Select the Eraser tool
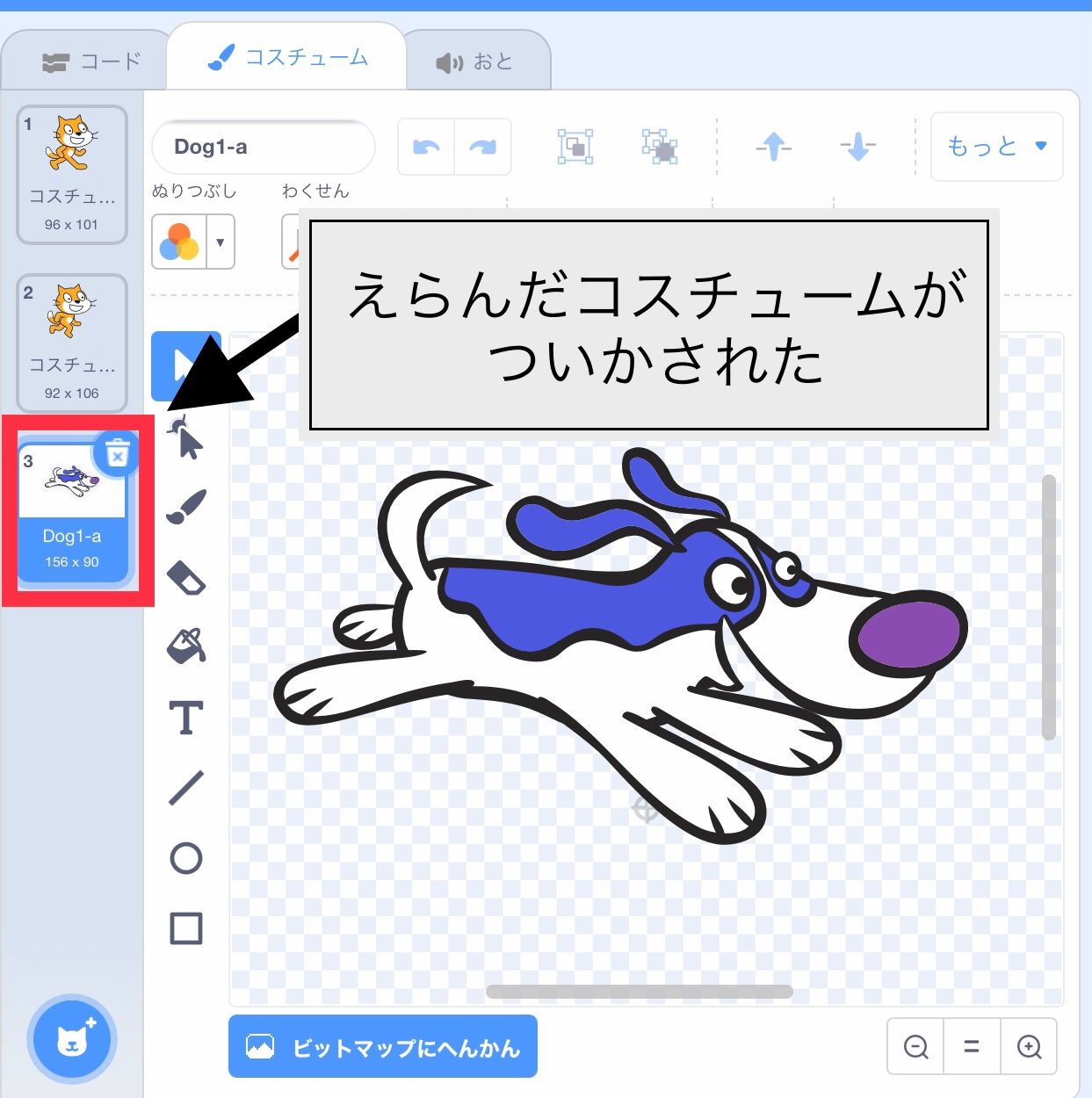 pyautogui.click(x=186, y=580)
